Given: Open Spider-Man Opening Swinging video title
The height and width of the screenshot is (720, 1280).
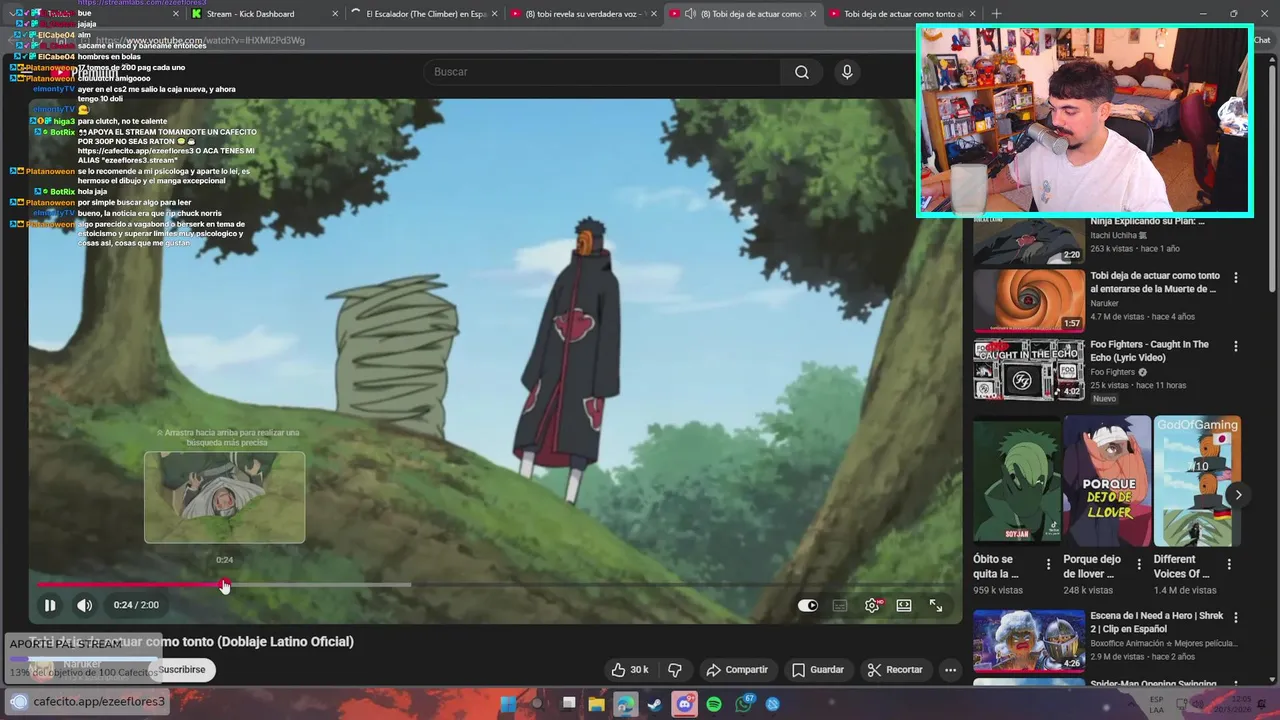Looking at the screenshot, I should pos(1153,684).
